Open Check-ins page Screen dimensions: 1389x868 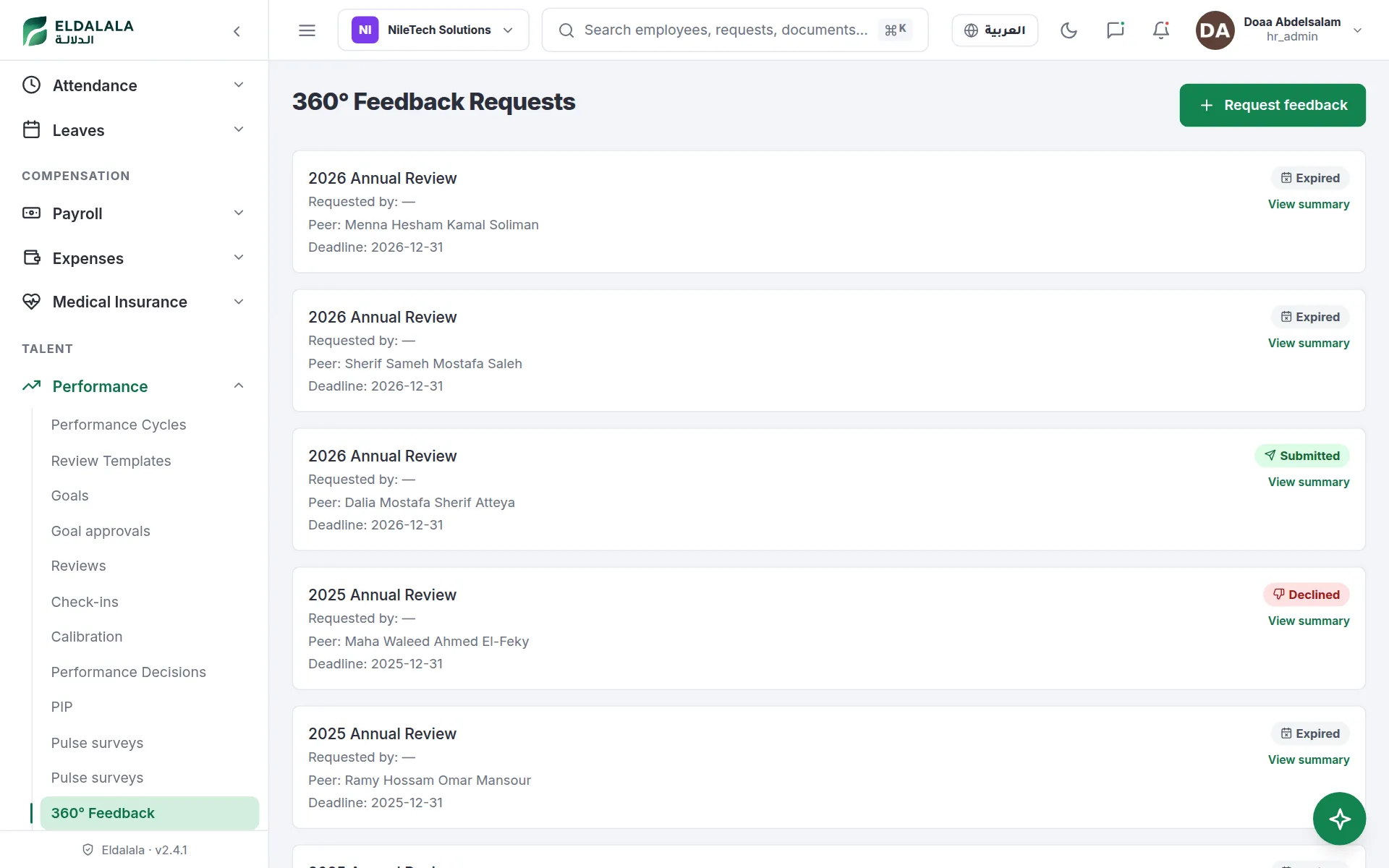click(x=85, y=602)
